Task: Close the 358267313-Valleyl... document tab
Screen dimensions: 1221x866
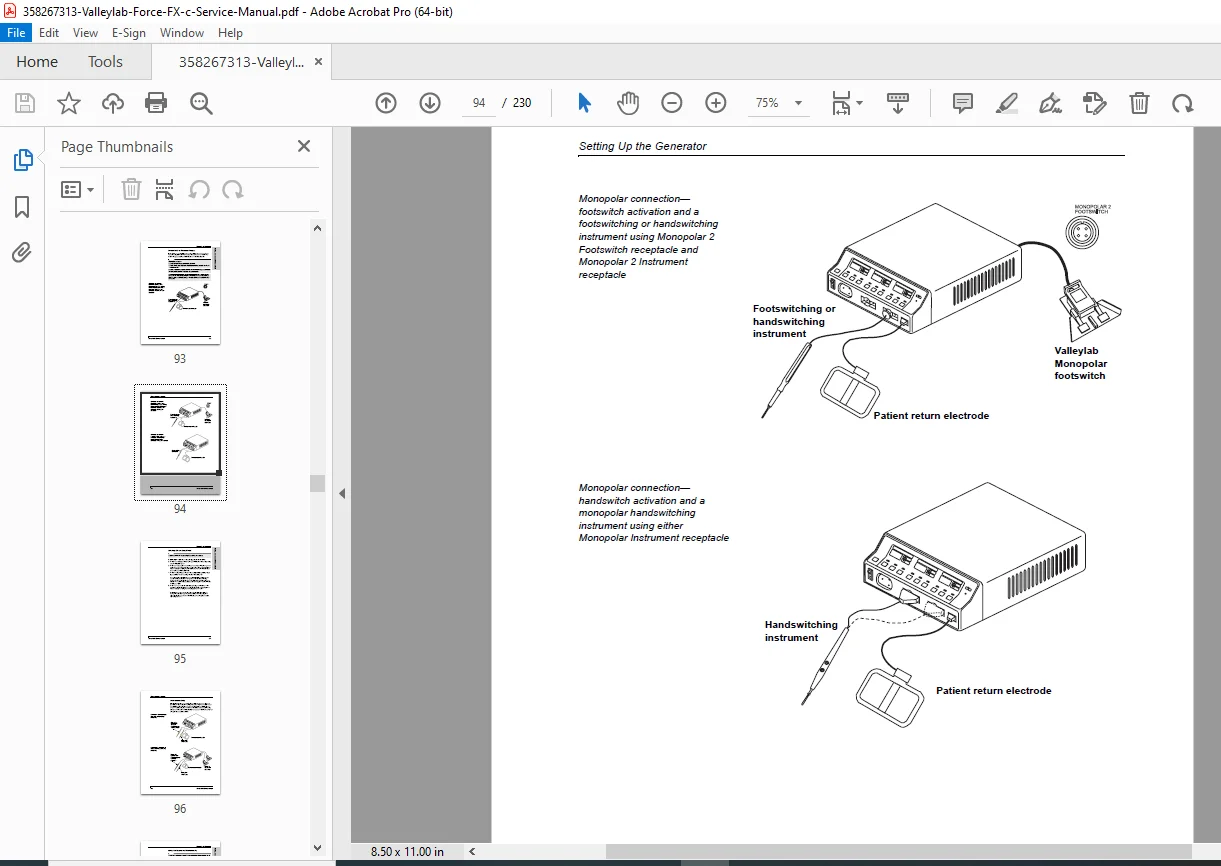Action: pyautogui.click(x=318, y=61)
